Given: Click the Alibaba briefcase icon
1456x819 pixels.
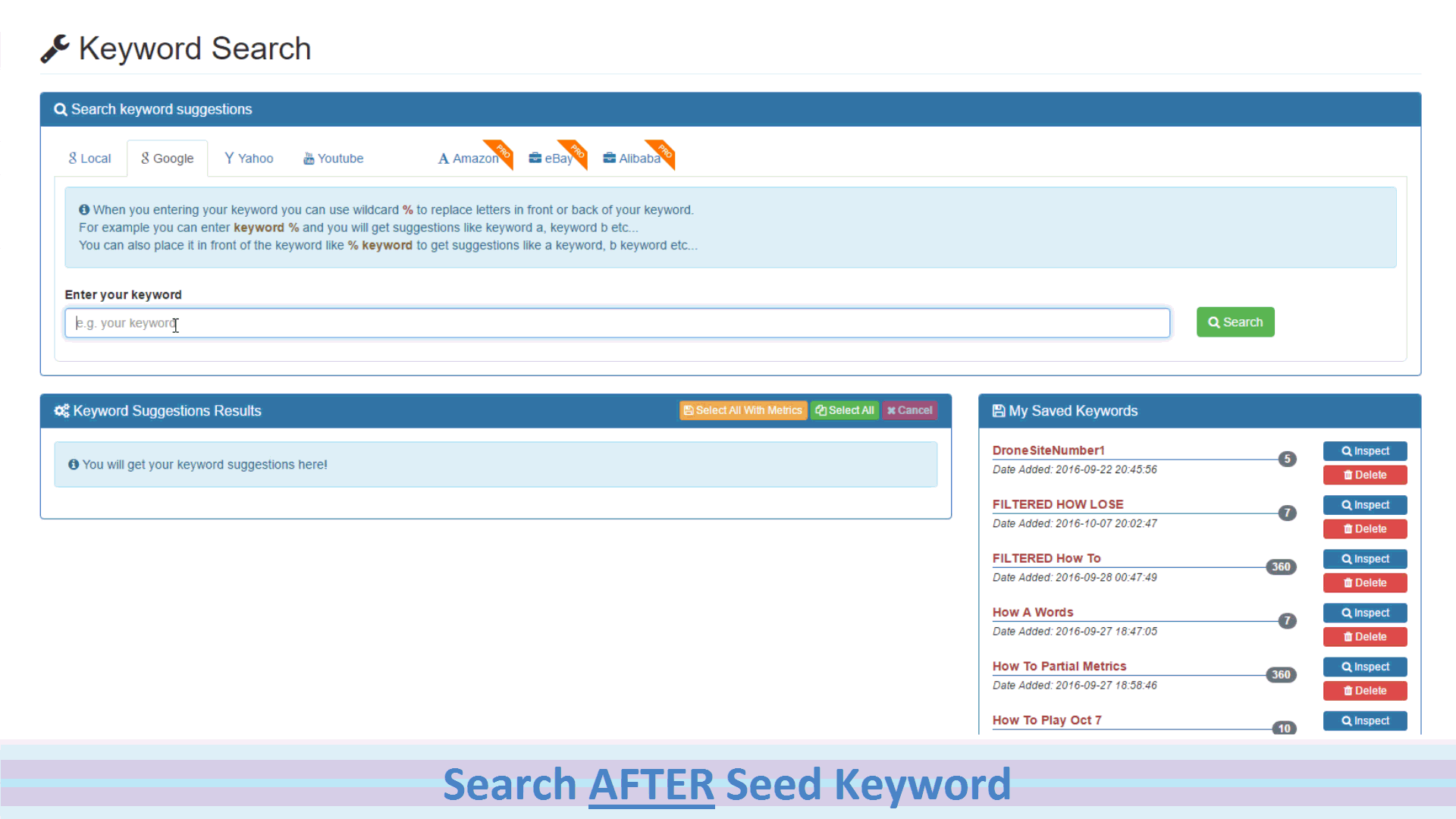Looking at the screenshot, I should click(610, 158).
